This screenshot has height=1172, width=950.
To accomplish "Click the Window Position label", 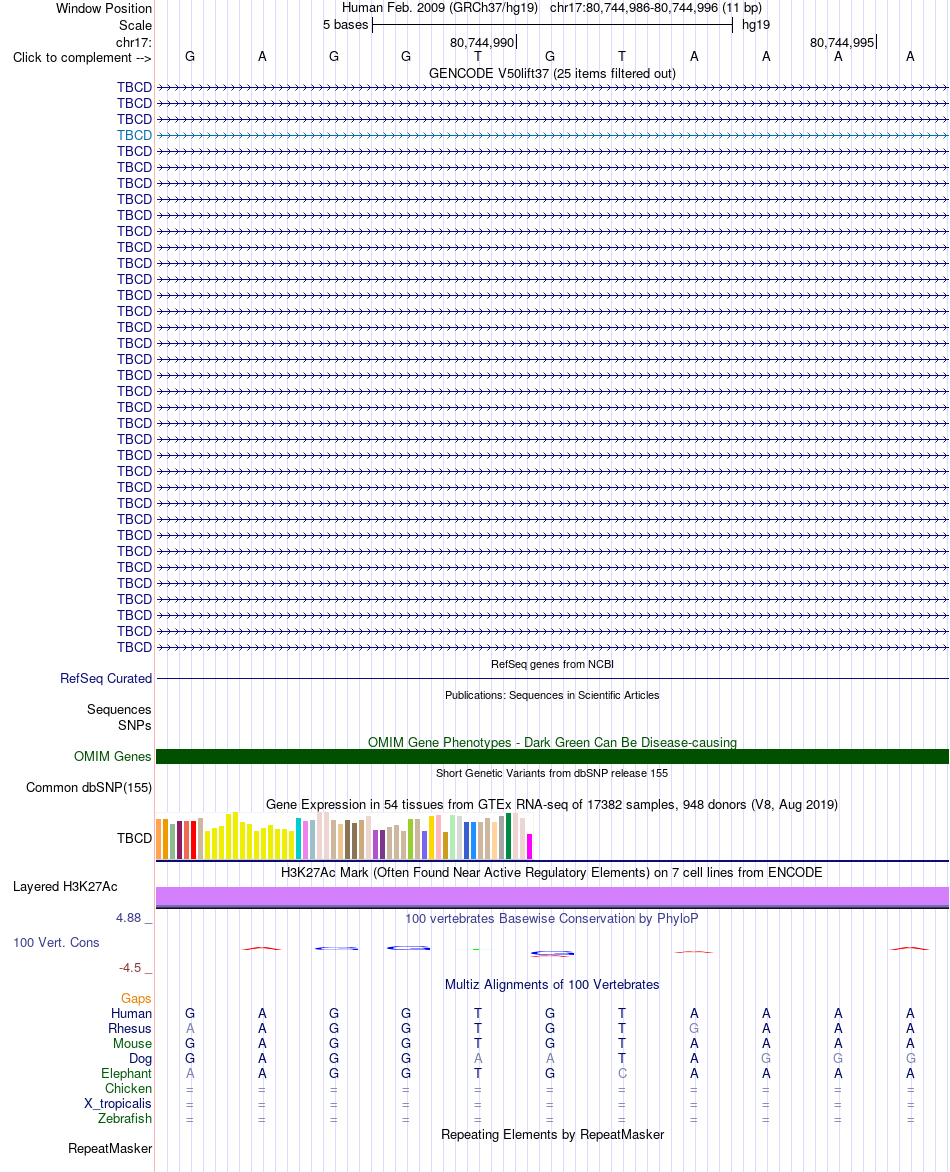I will 104,9.
